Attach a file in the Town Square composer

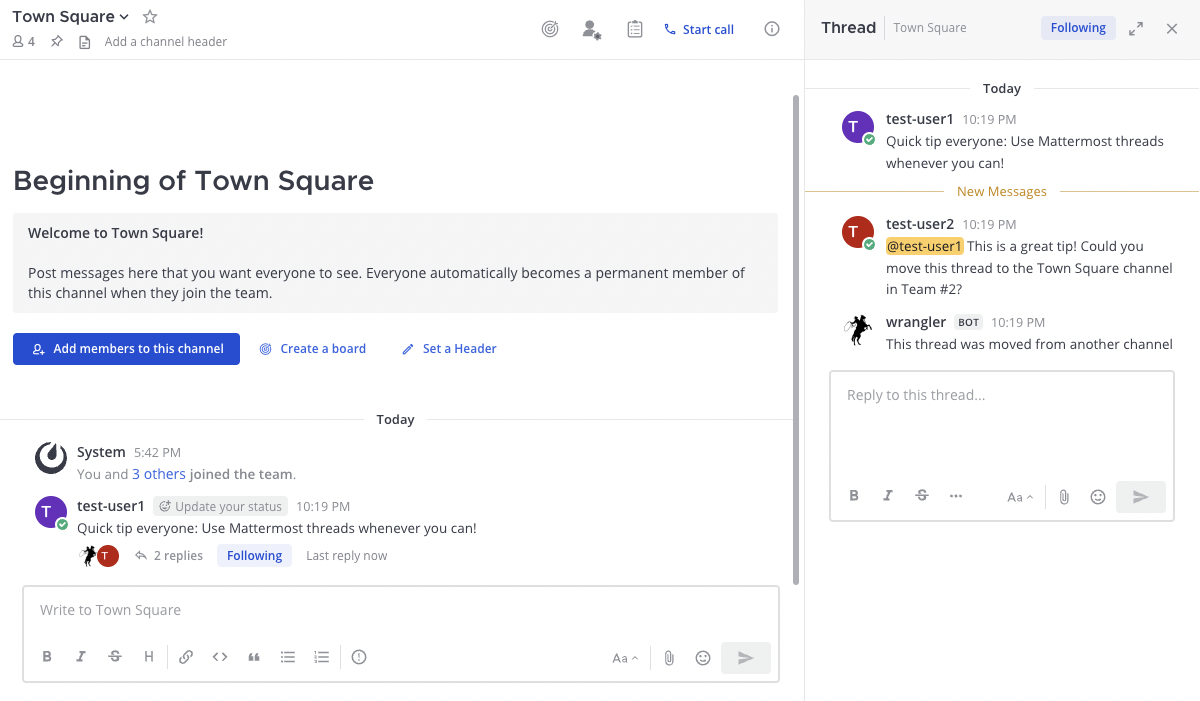pyautogui.click(x=669, y=658)
